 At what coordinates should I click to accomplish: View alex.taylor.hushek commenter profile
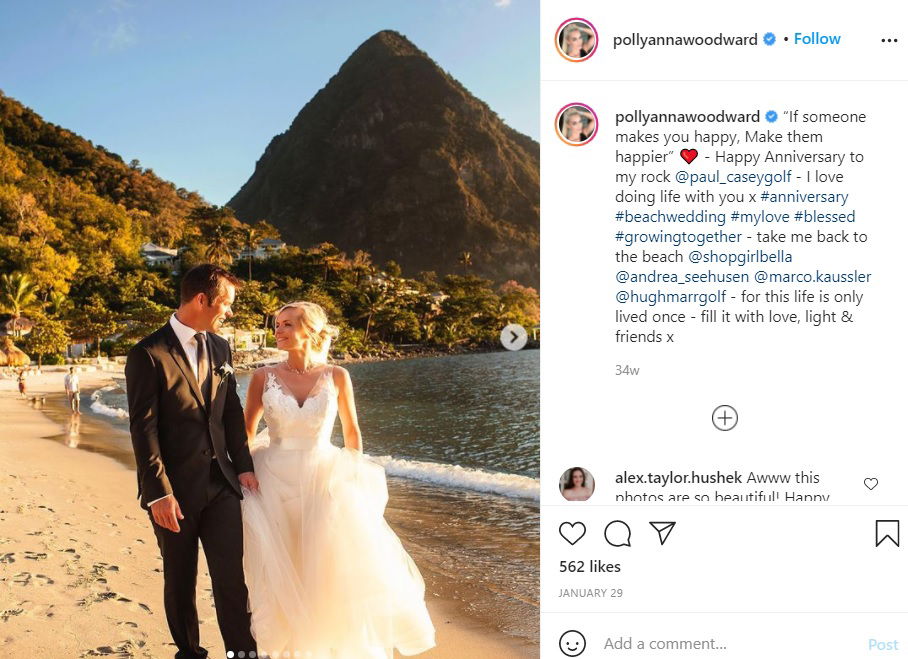[577, 484]
